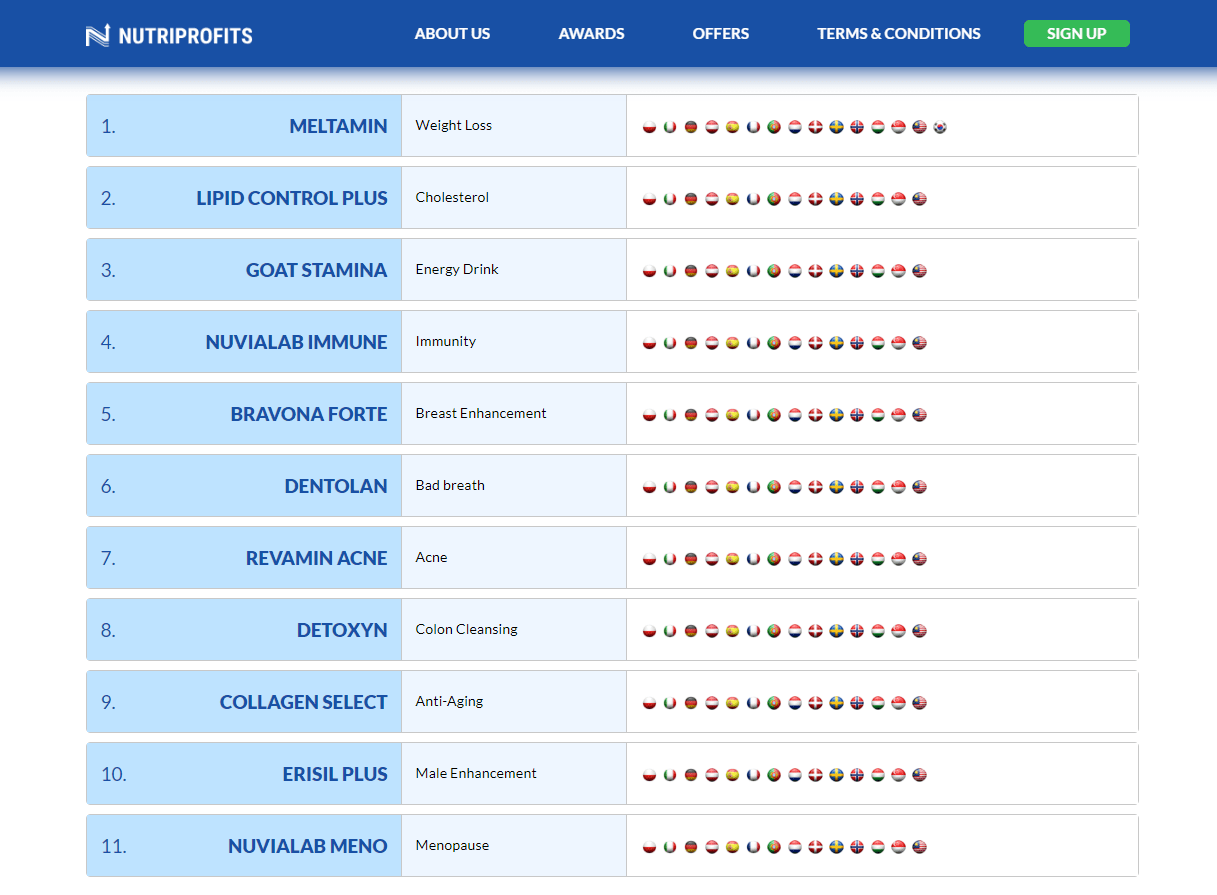Open the Goat Stamina product
This screenshot has height=895, width=1217.
pyautogui.click(x=316, y=270)
